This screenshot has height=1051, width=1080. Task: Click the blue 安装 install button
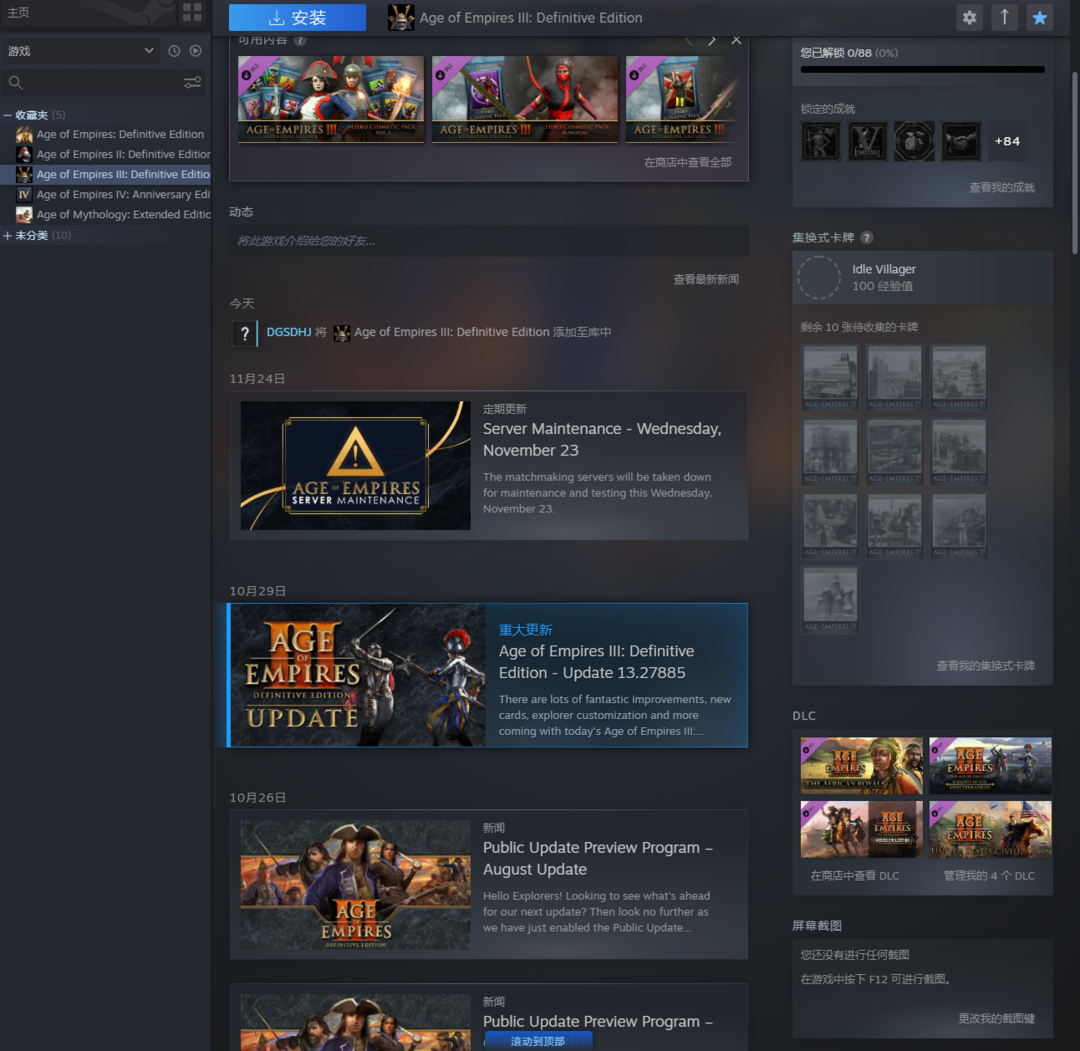(x=297, y=18)
